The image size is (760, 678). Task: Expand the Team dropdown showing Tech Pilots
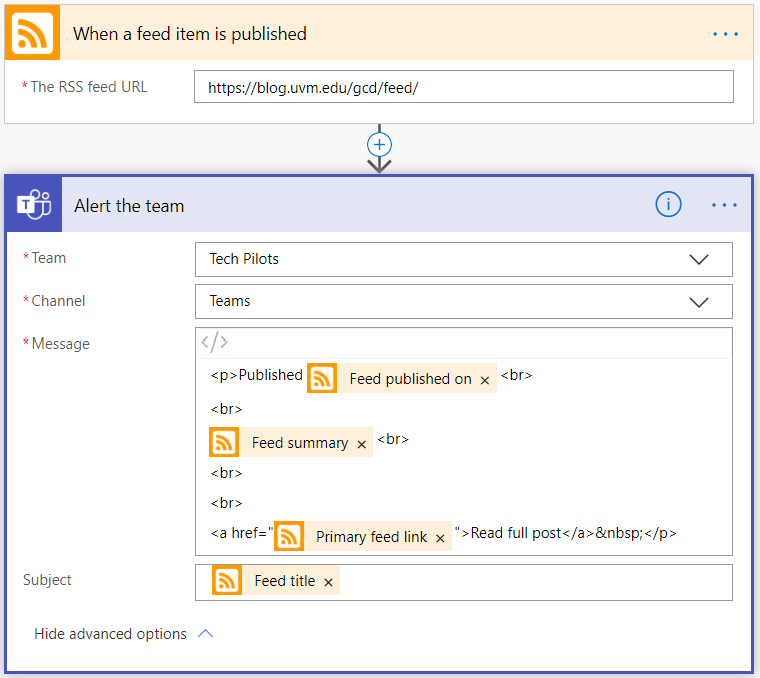pos(699,259)
